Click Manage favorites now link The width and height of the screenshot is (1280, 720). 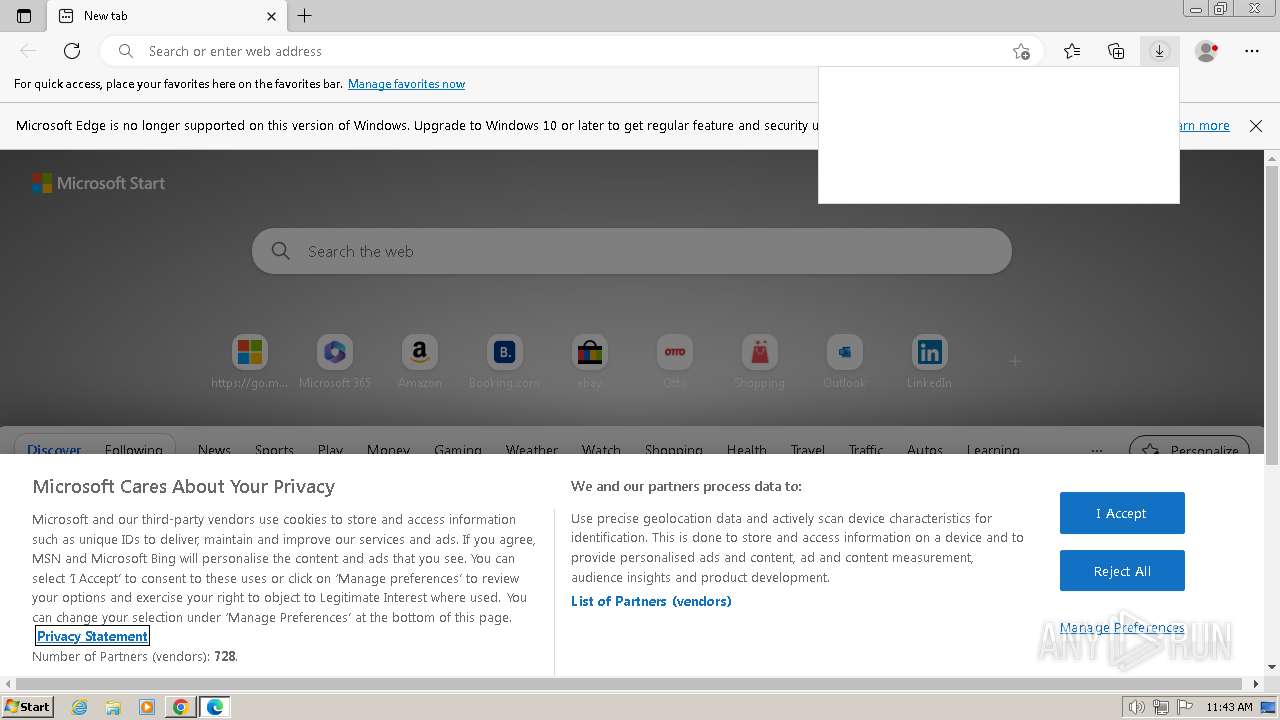pyautogui.click(x=406, y=84)
